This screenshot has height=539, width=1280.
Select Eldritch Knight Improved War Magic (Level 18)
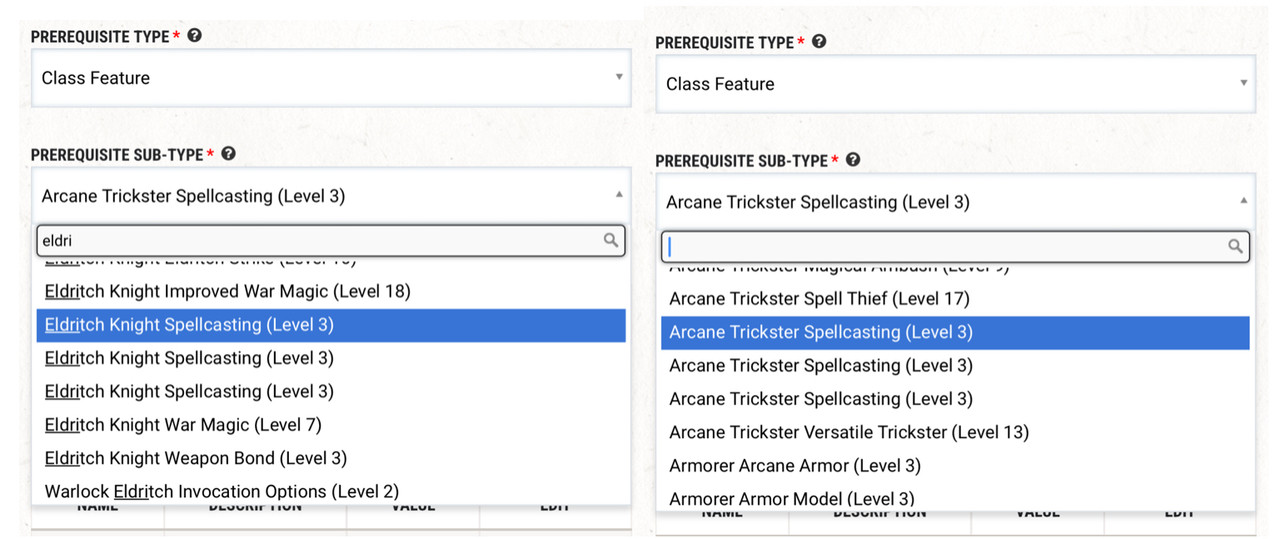(331, 291)
